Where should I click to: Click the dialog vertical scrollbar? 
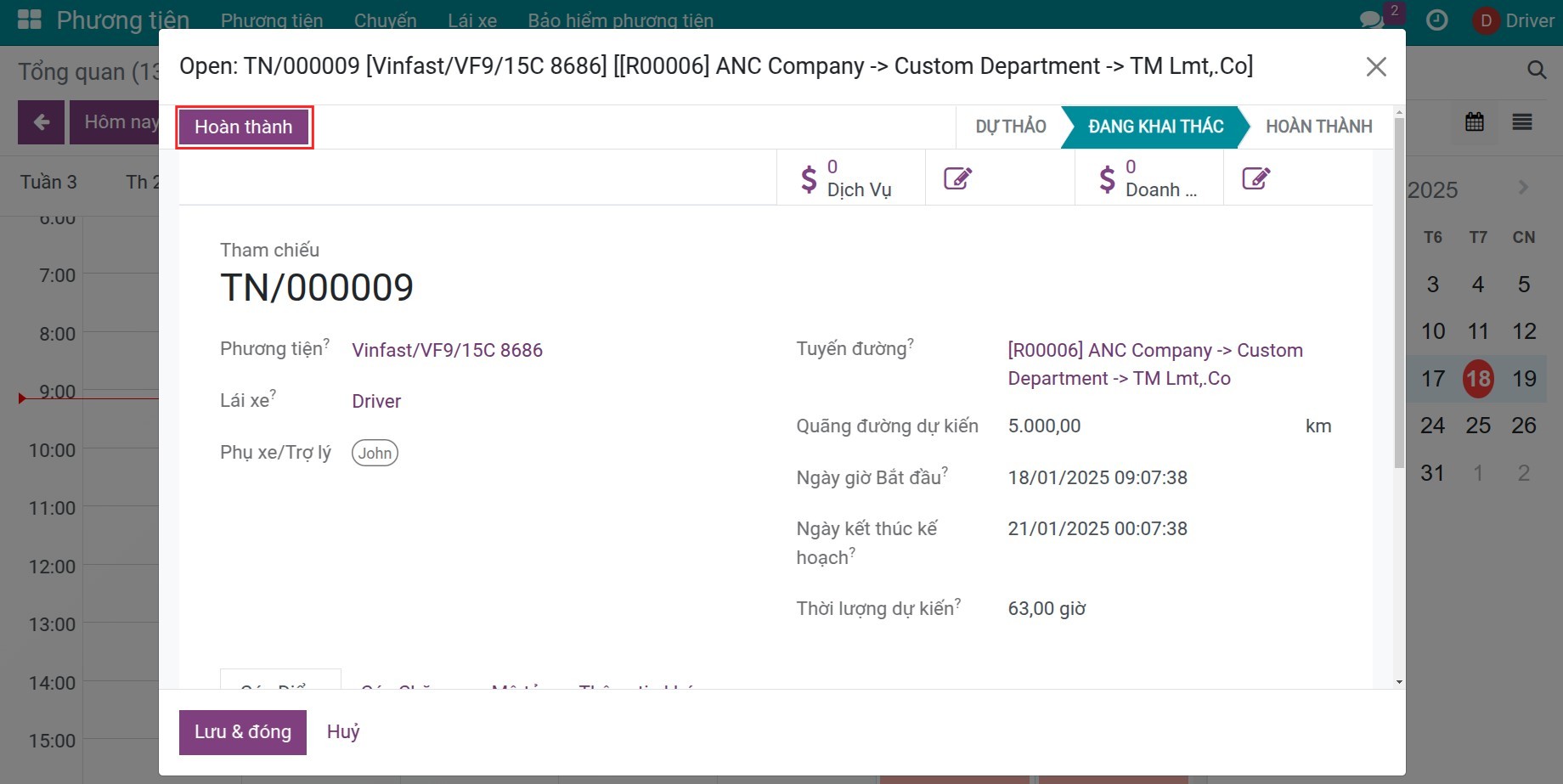[1399, 293]
